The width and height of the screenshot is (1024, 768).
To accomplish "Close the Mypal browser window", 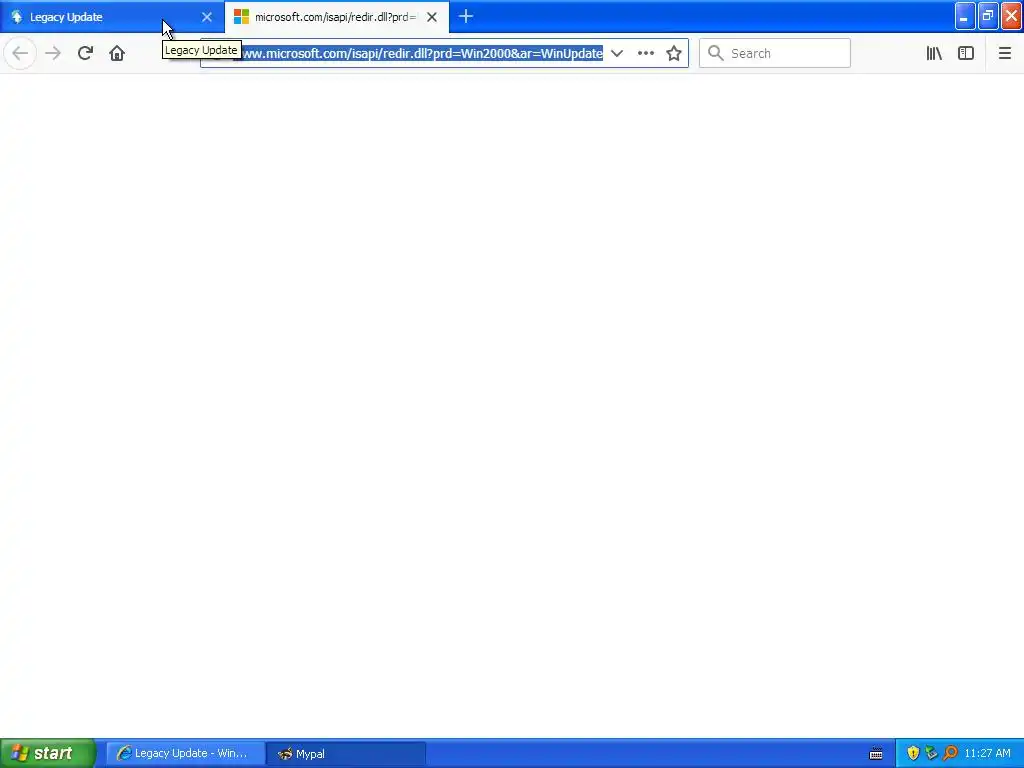I will coord(1012,16).
